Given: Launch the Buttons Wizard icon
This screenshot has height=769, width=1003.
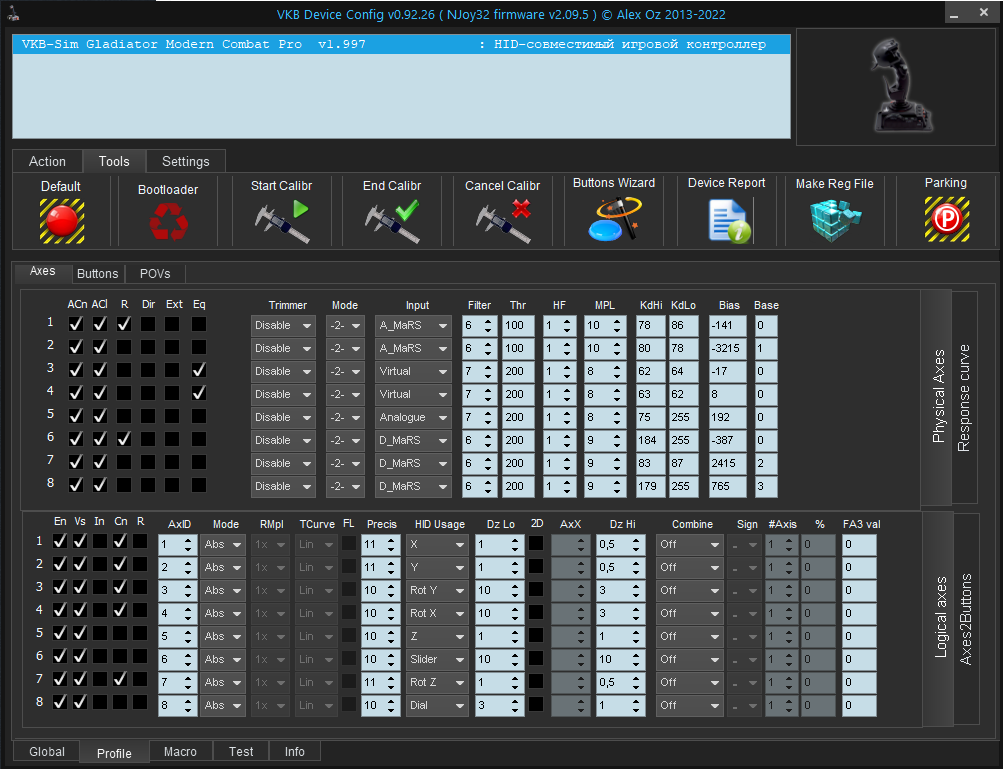Looking at the screenshot, I should tap(613, 219).
